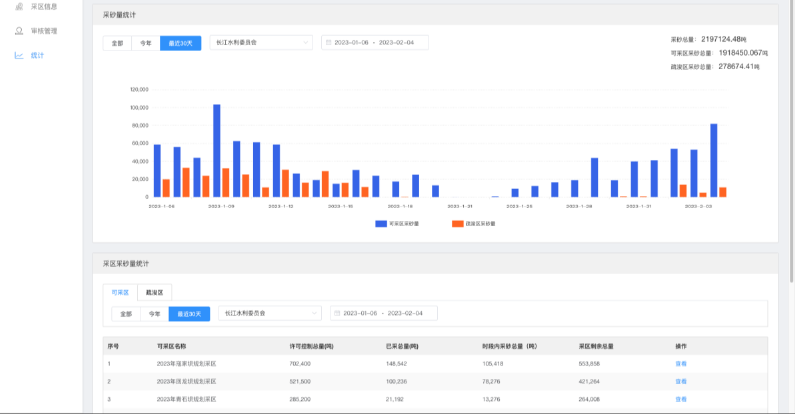
Task: Click 查看 link in row 3
Action: click(x=681, y=399)
